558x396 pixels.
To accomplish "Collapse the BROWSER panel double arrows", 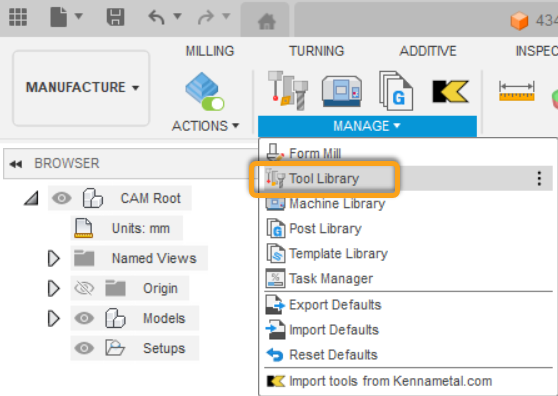I will tap(16, 164).
